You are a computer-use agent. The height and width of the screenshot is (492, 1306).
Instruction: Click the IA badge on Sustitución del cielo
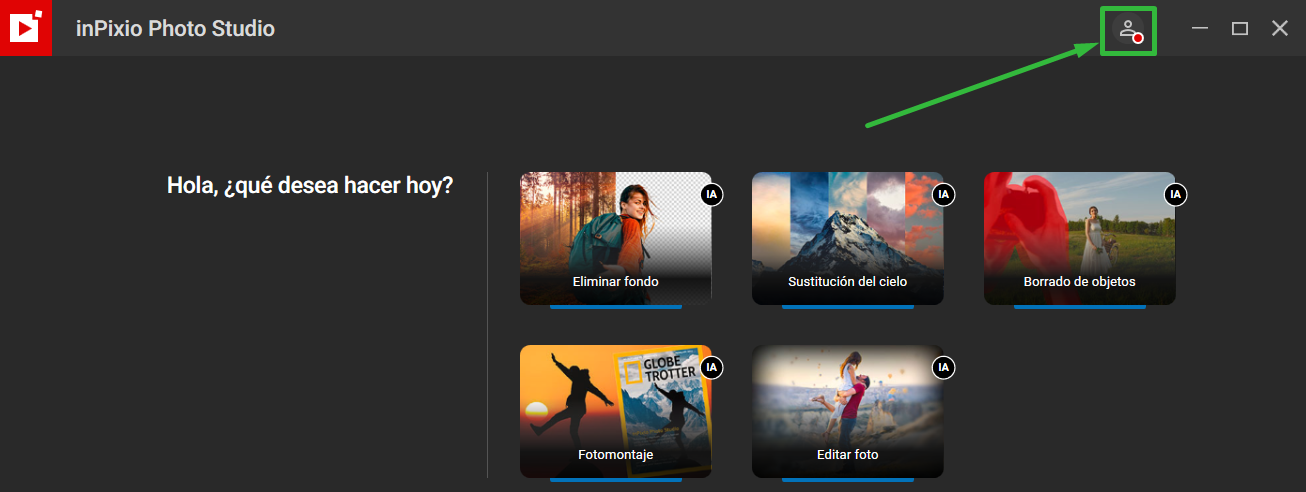[x=943, y=194]
